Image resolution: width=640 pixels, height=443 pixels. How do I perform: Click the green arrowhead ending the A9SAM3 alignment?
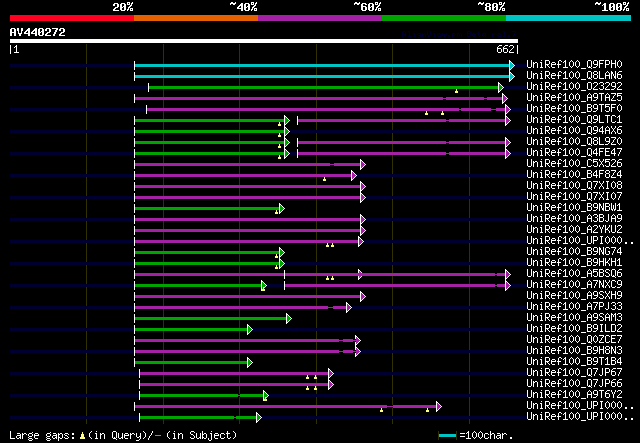tap(289, 318)
